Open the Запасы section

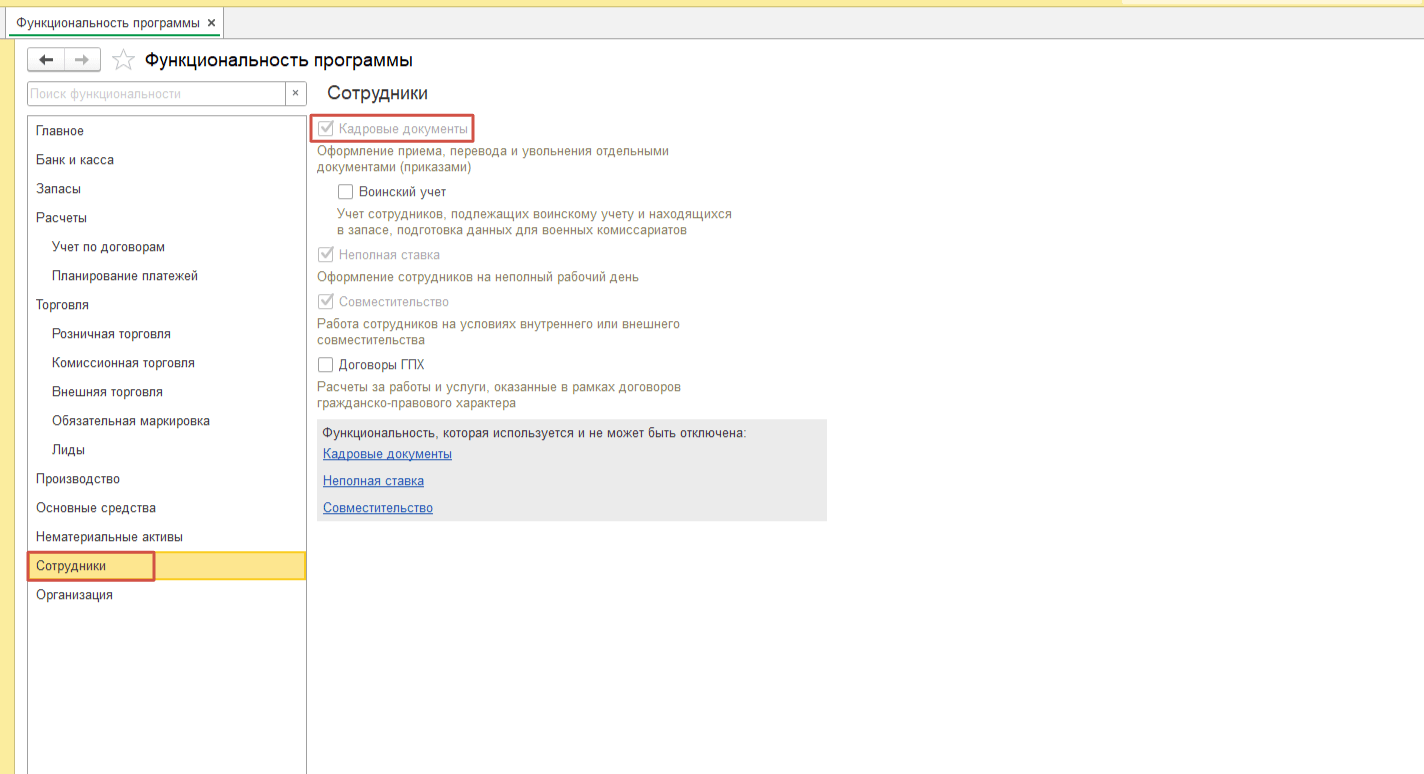pyautogui.click(x=166, y=189)
